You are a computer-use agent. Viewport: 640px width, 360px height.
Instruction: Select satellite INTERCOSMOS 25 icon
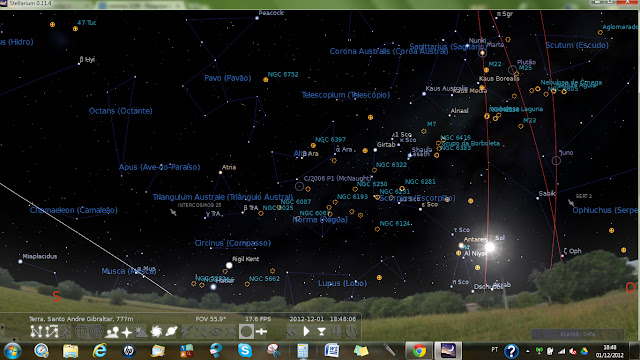173,212
